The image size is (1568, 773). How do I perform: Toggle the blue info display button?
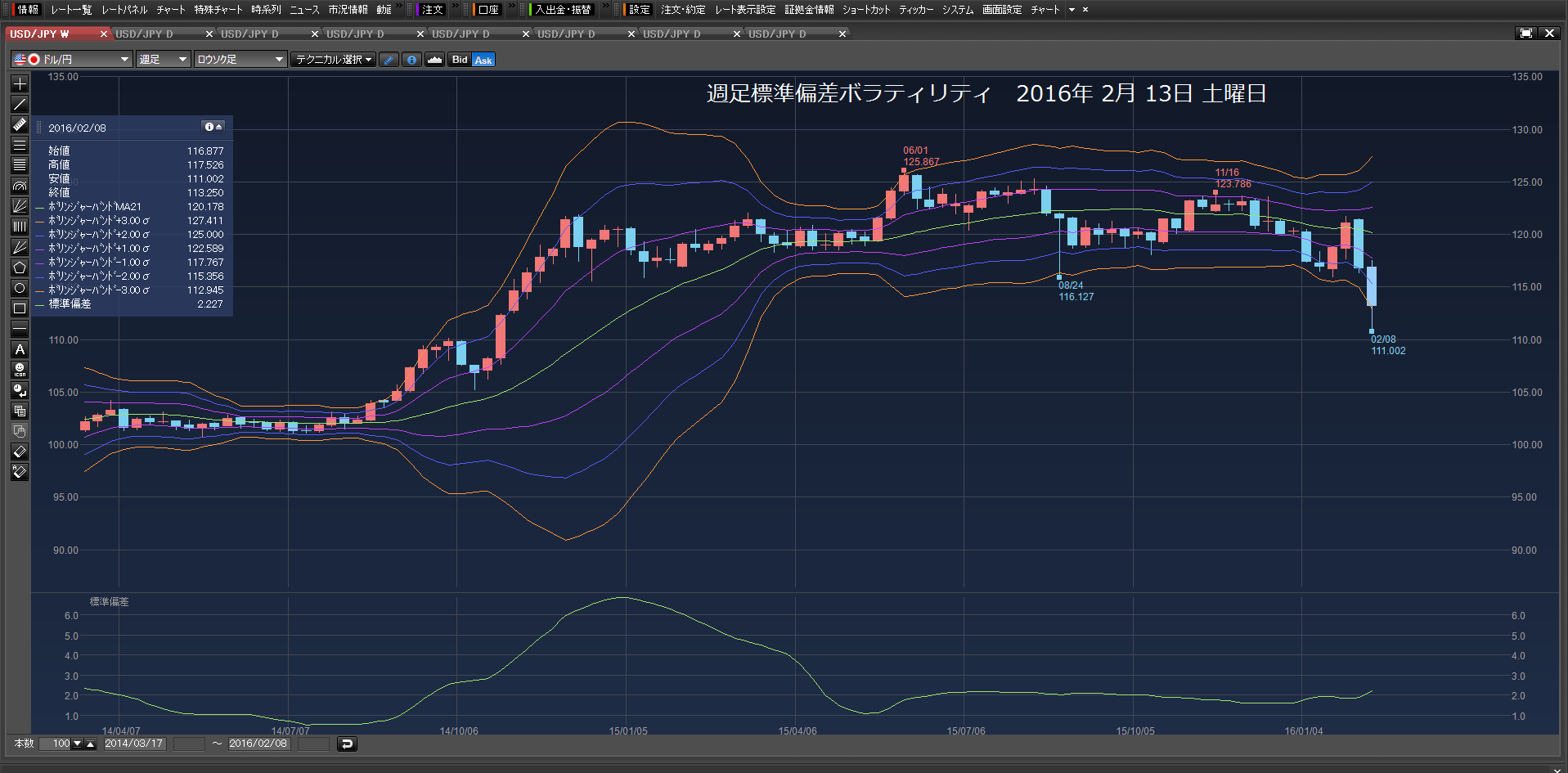point(411,60)
